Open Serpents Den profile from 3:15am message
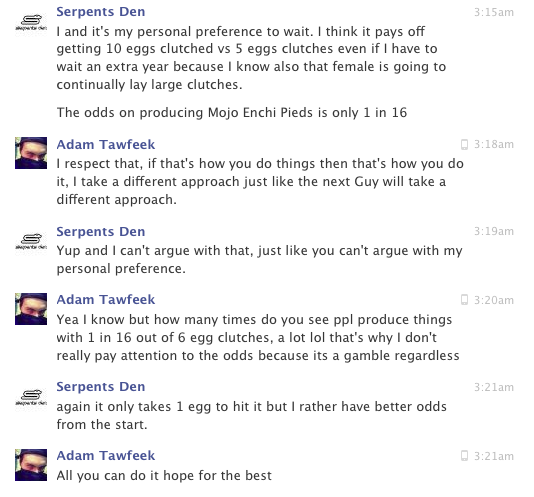Screen dimensions: 534x497 coord(101,12)
